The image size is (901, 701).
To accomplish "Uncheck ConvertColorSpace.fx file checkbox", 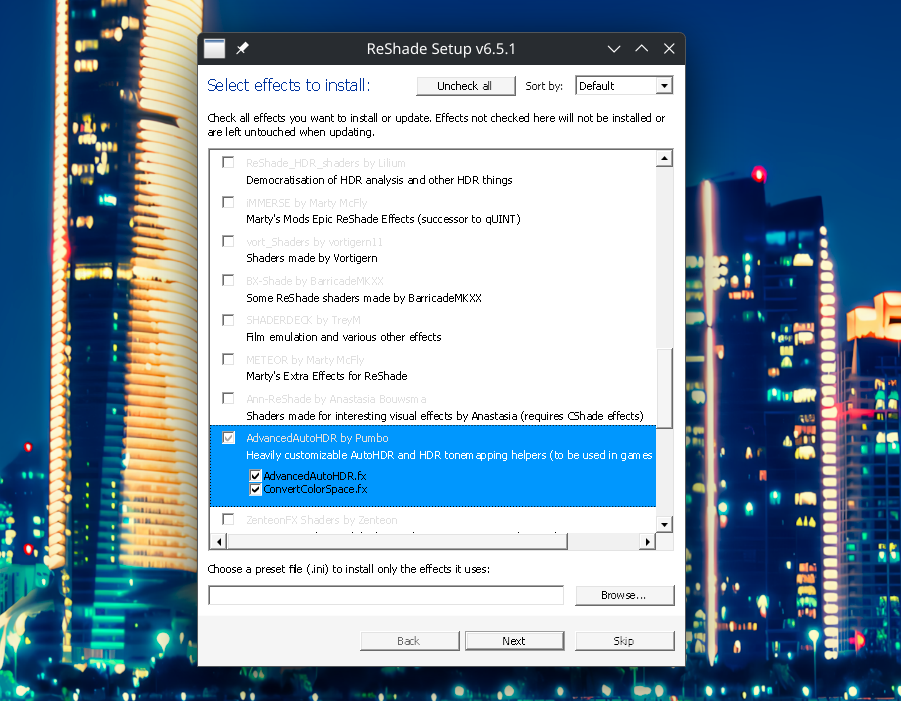I will [x=256, y=490].
